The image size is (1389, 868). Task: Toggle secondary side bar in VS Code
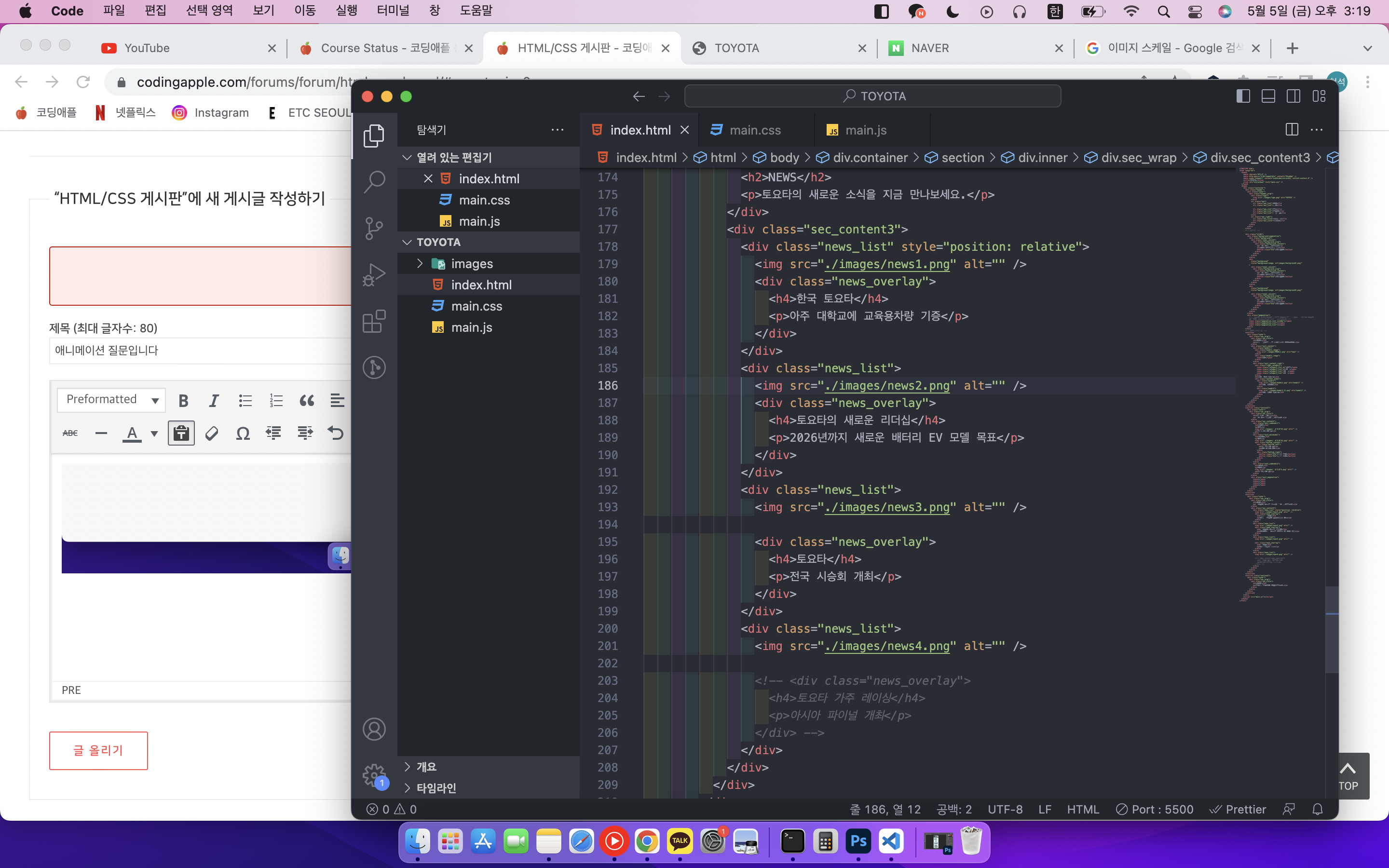(x=1294, y=96)
